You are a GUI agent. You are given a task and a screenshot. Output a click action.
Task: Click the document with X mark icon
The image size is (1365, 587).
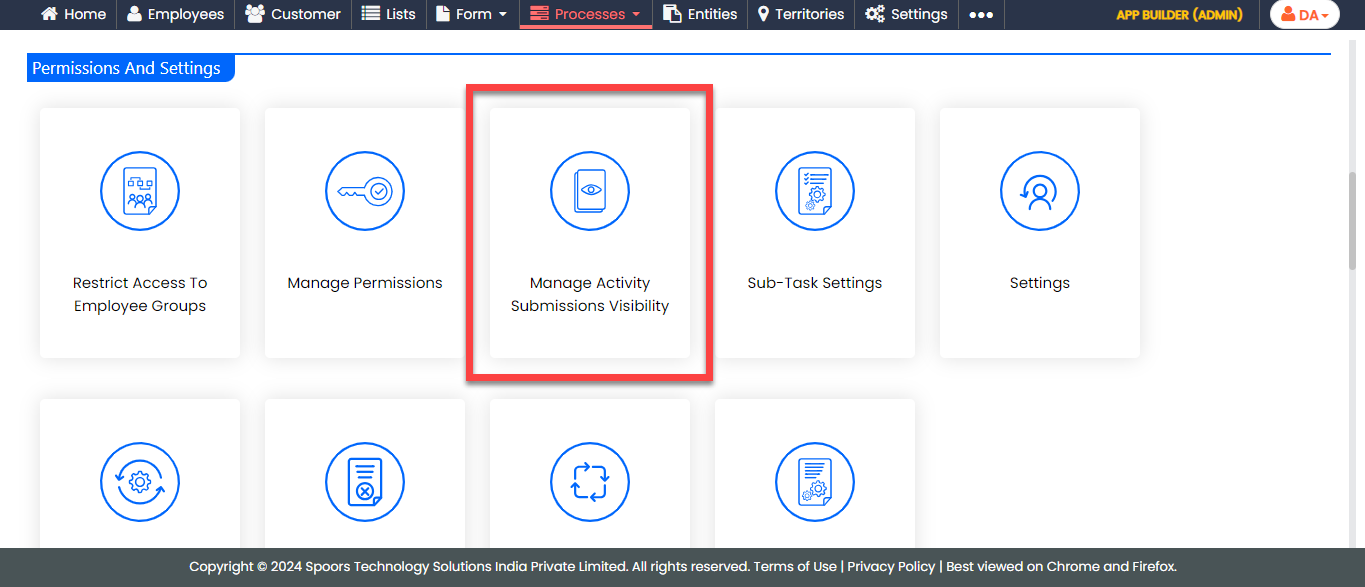tap(365, 482)
